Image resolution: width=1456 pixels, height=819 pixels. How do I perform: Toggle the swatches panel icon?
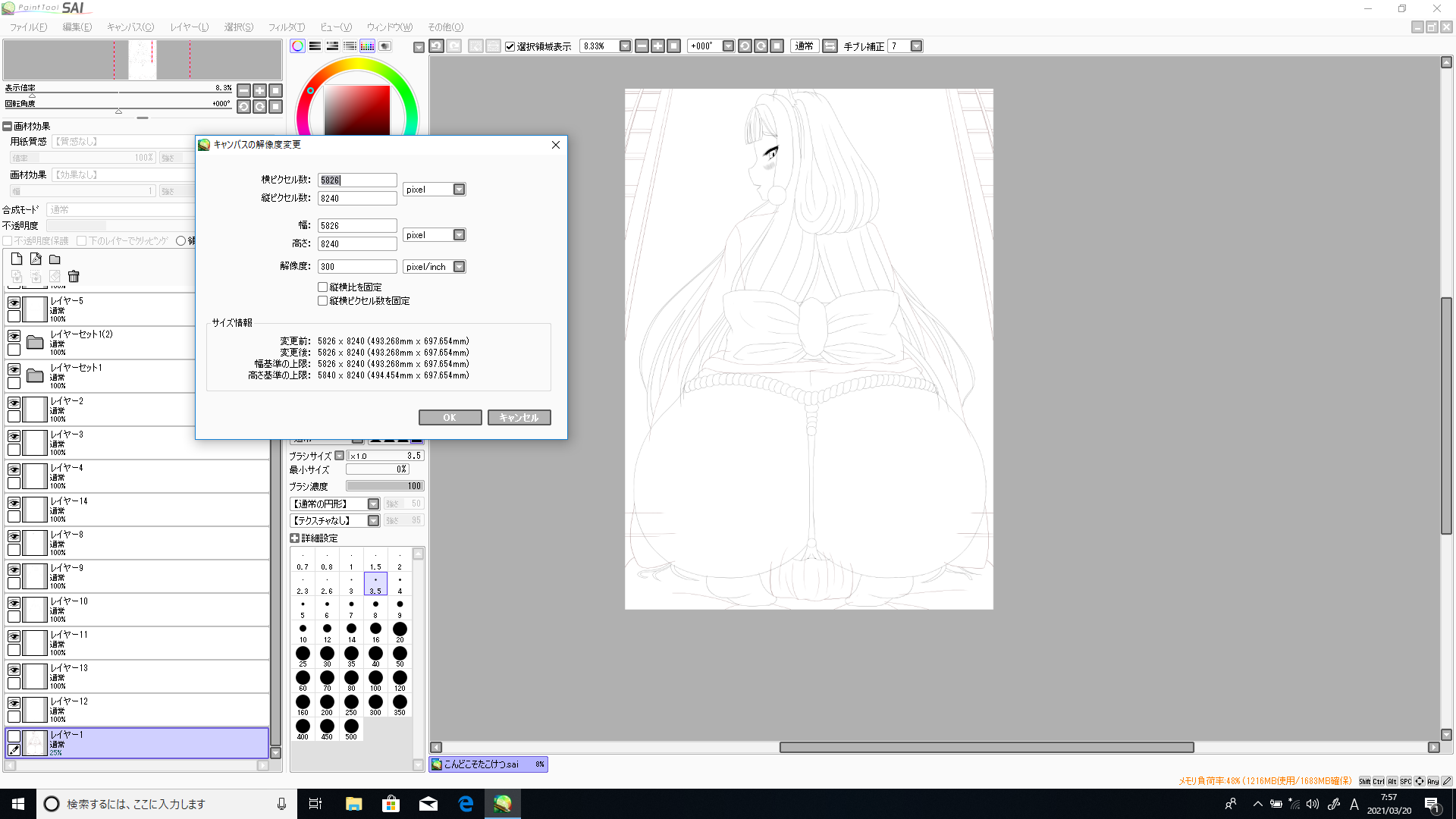(367, 46)
